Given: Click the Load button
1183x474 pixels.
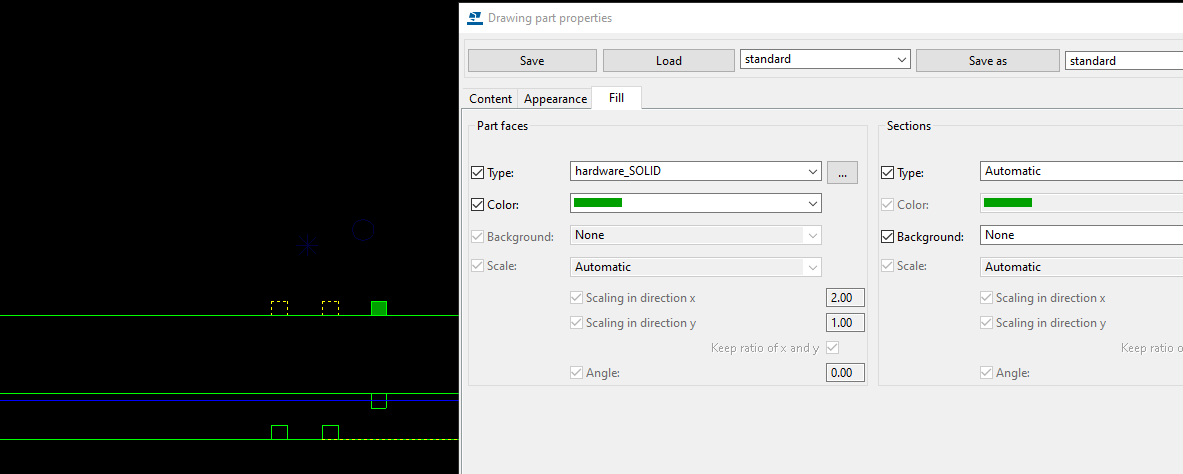Looking at the screenshot, I should tap(668, 61).
